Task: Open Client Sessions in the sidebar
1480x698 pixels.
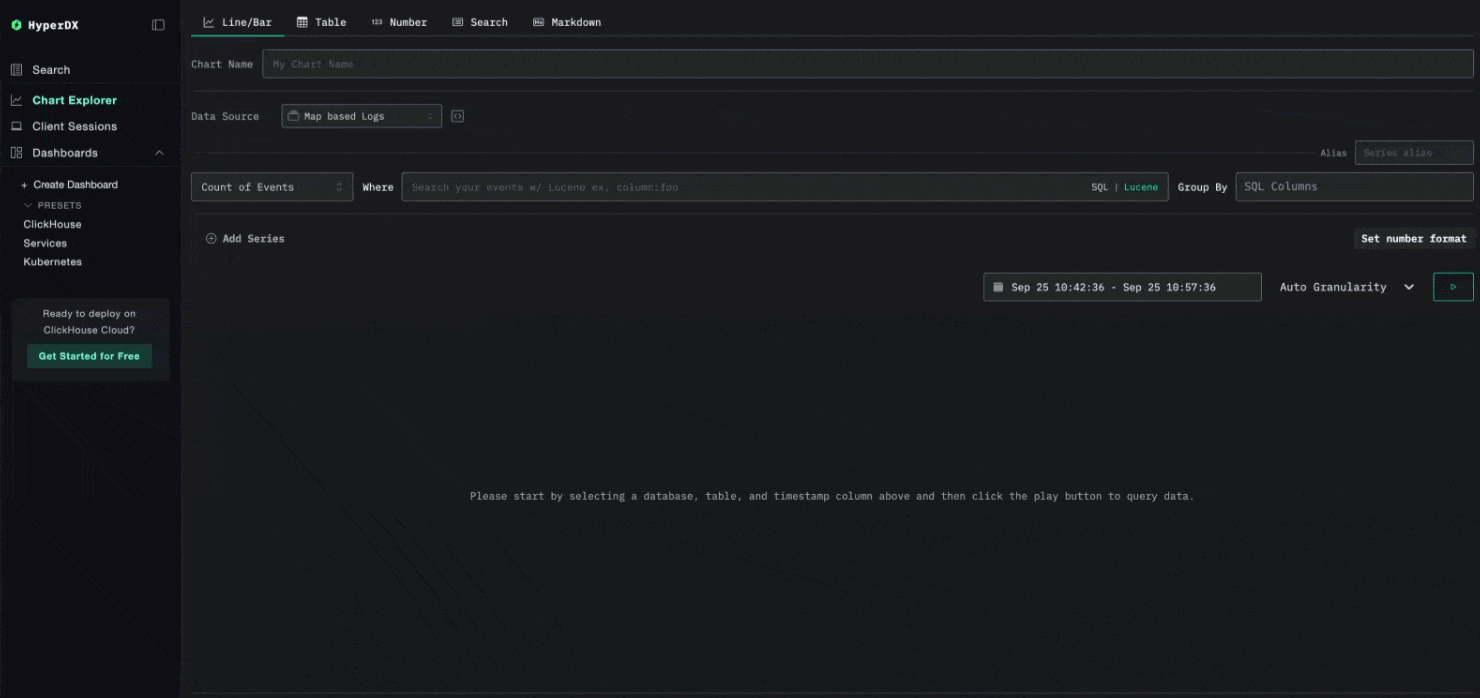Action: [74, 126]
